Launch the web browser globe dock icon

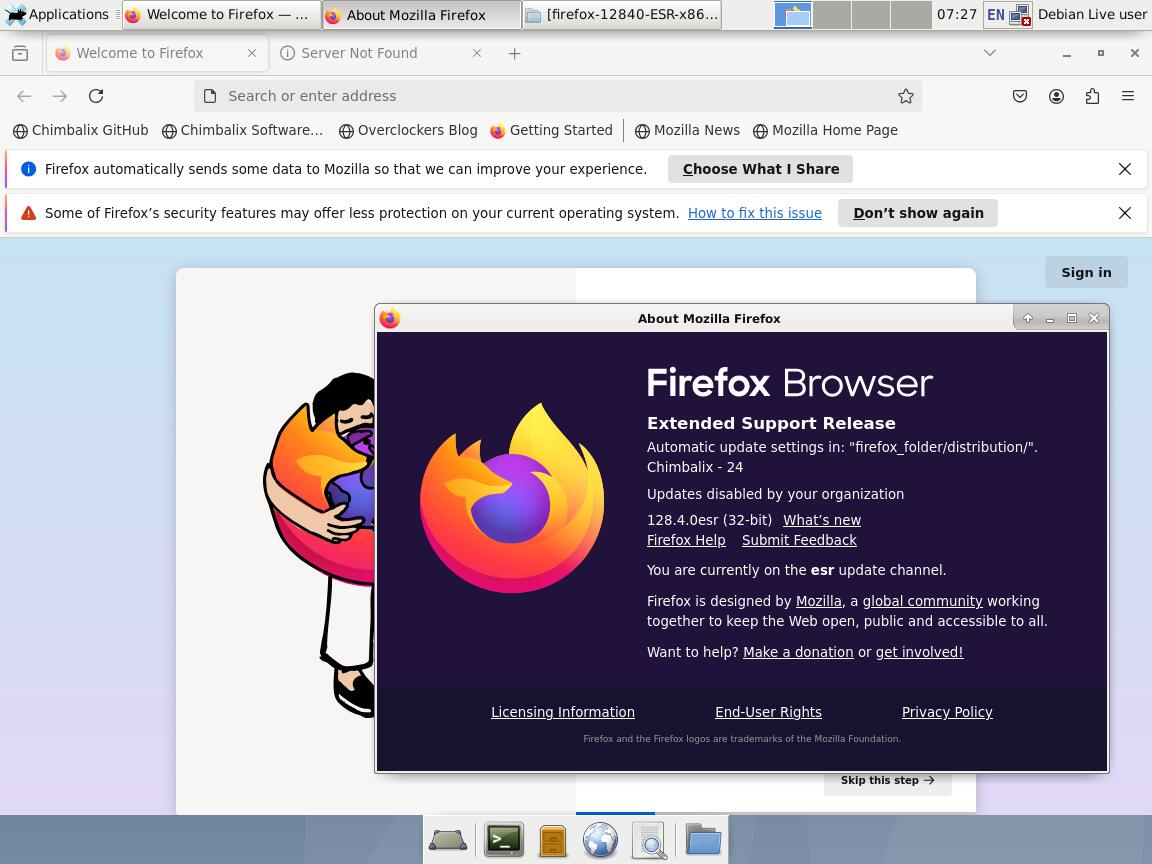600,840
